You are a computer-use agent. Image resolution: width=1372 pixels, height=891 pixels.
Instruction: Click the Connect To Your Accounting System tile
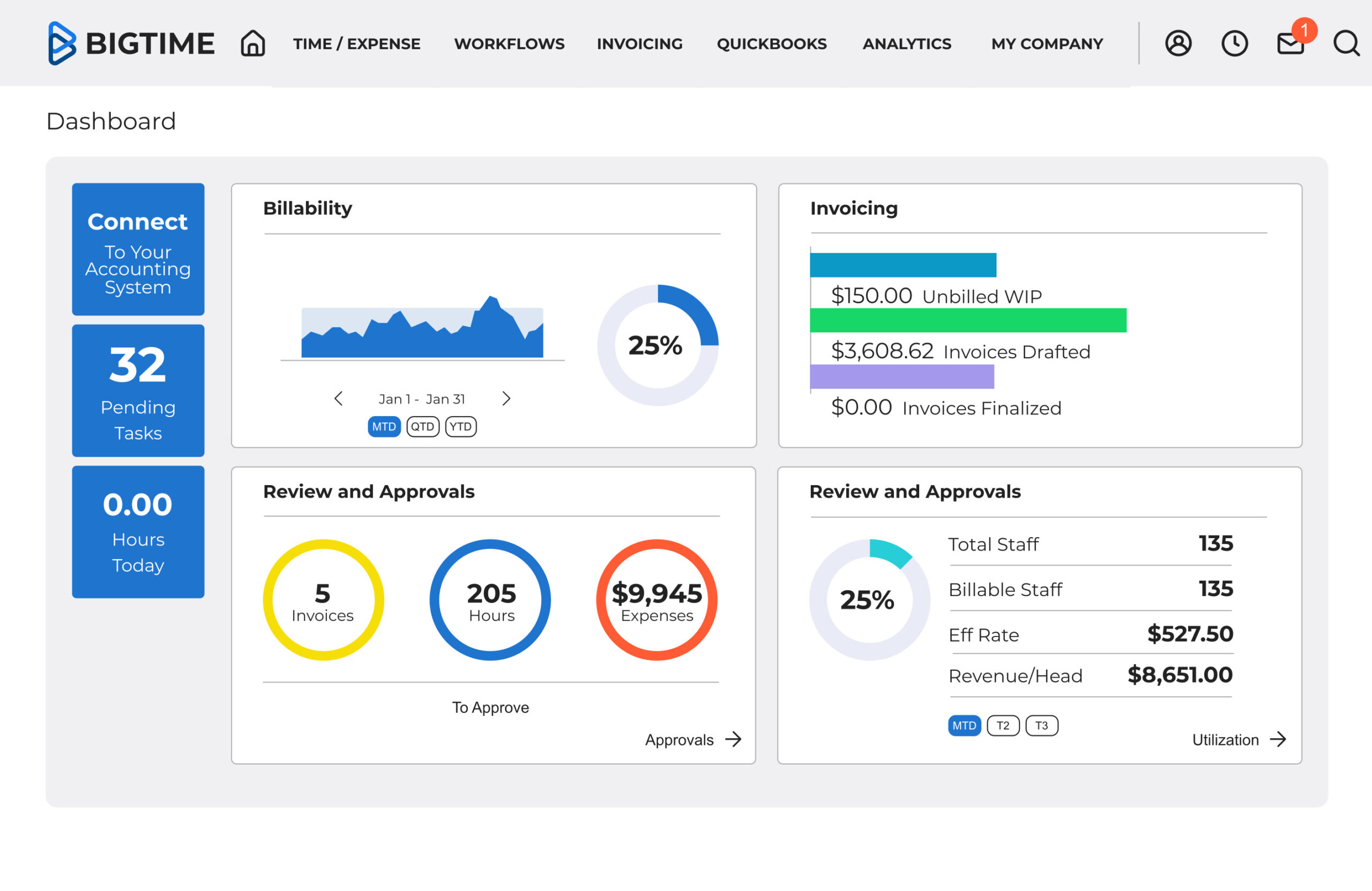coord(138,249)
